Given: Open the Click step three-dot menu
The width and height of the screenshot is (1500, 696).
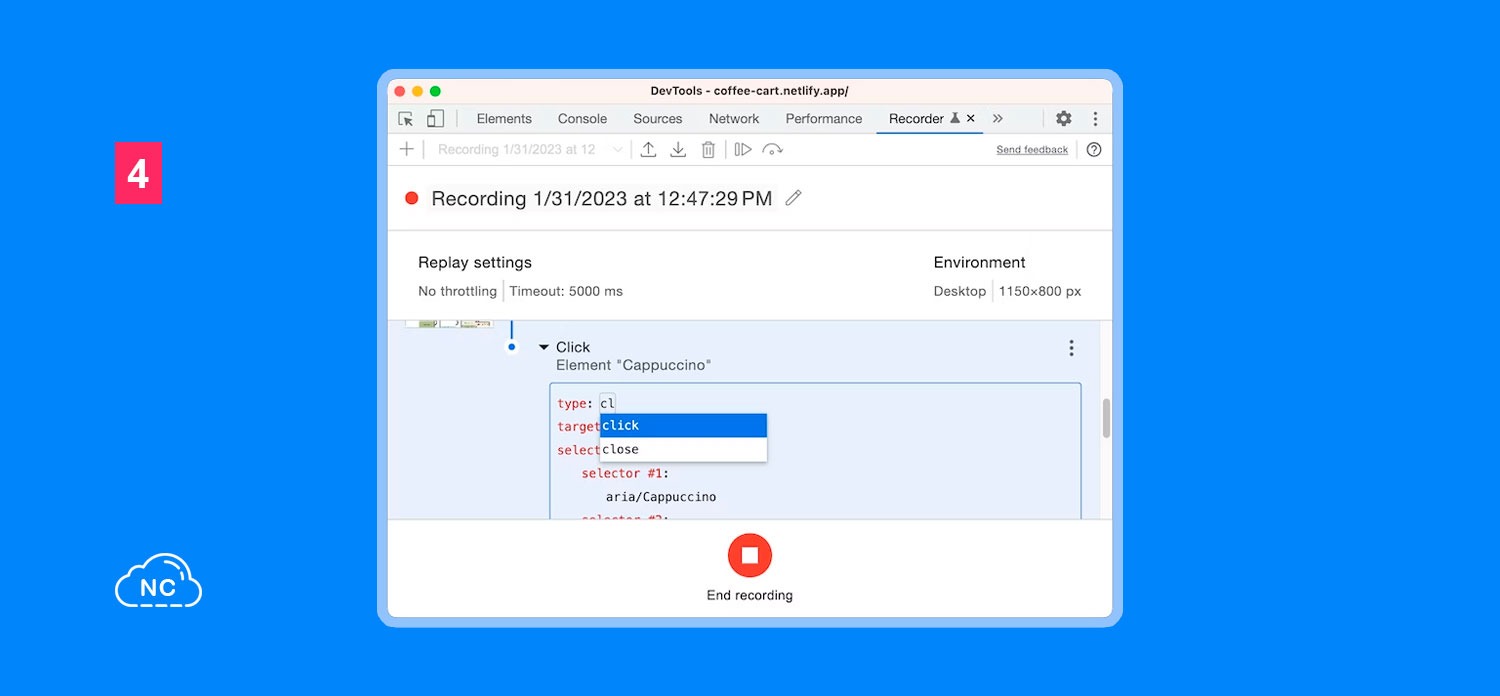Looking at the screenshot, I should tap(1071, 348).
